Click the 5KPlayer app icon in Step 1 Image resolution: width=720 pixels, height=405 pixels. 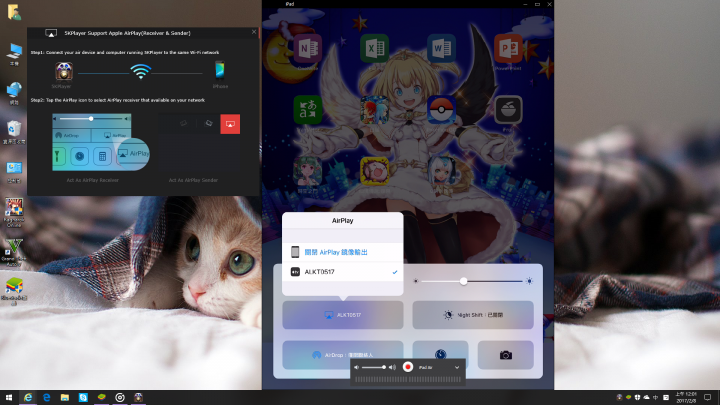point(64,71)
